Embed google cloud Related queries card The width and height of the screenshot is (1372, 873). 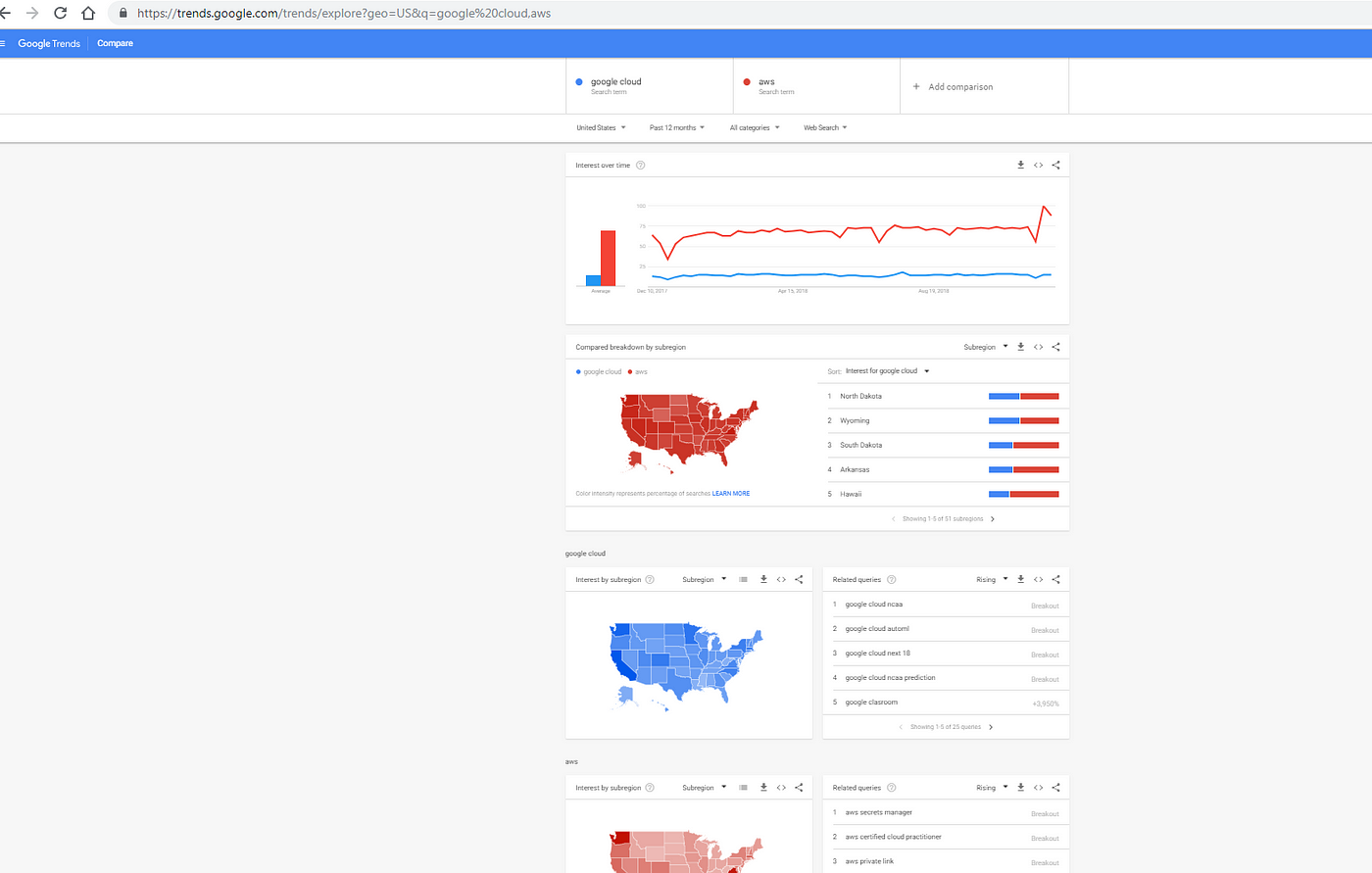point(1038,579)
